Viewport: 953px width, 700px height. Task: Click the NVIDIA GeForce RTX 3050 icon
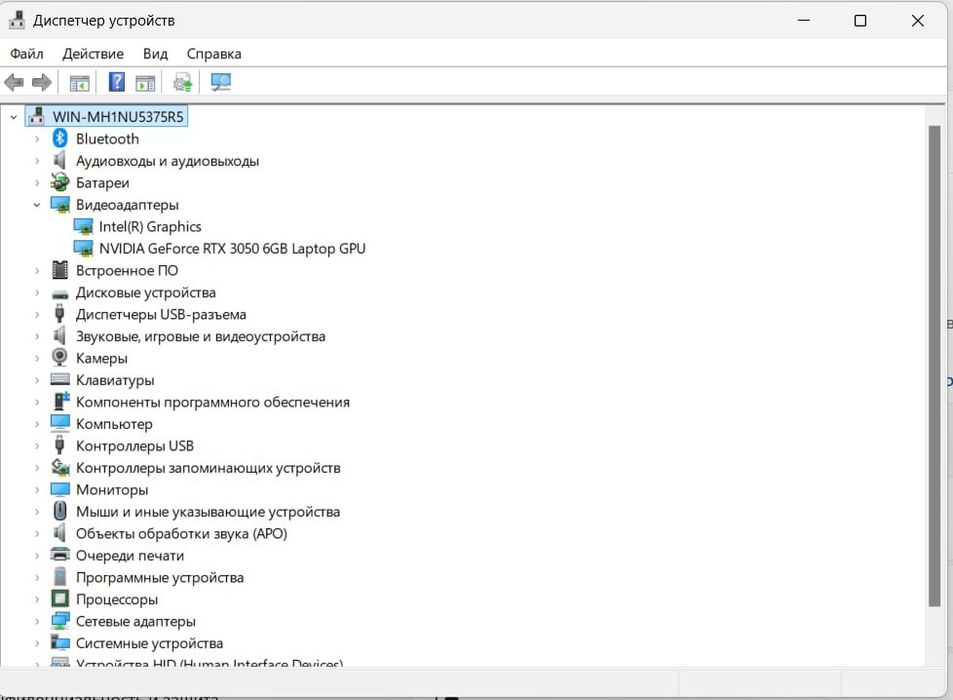tap(83, 249)
